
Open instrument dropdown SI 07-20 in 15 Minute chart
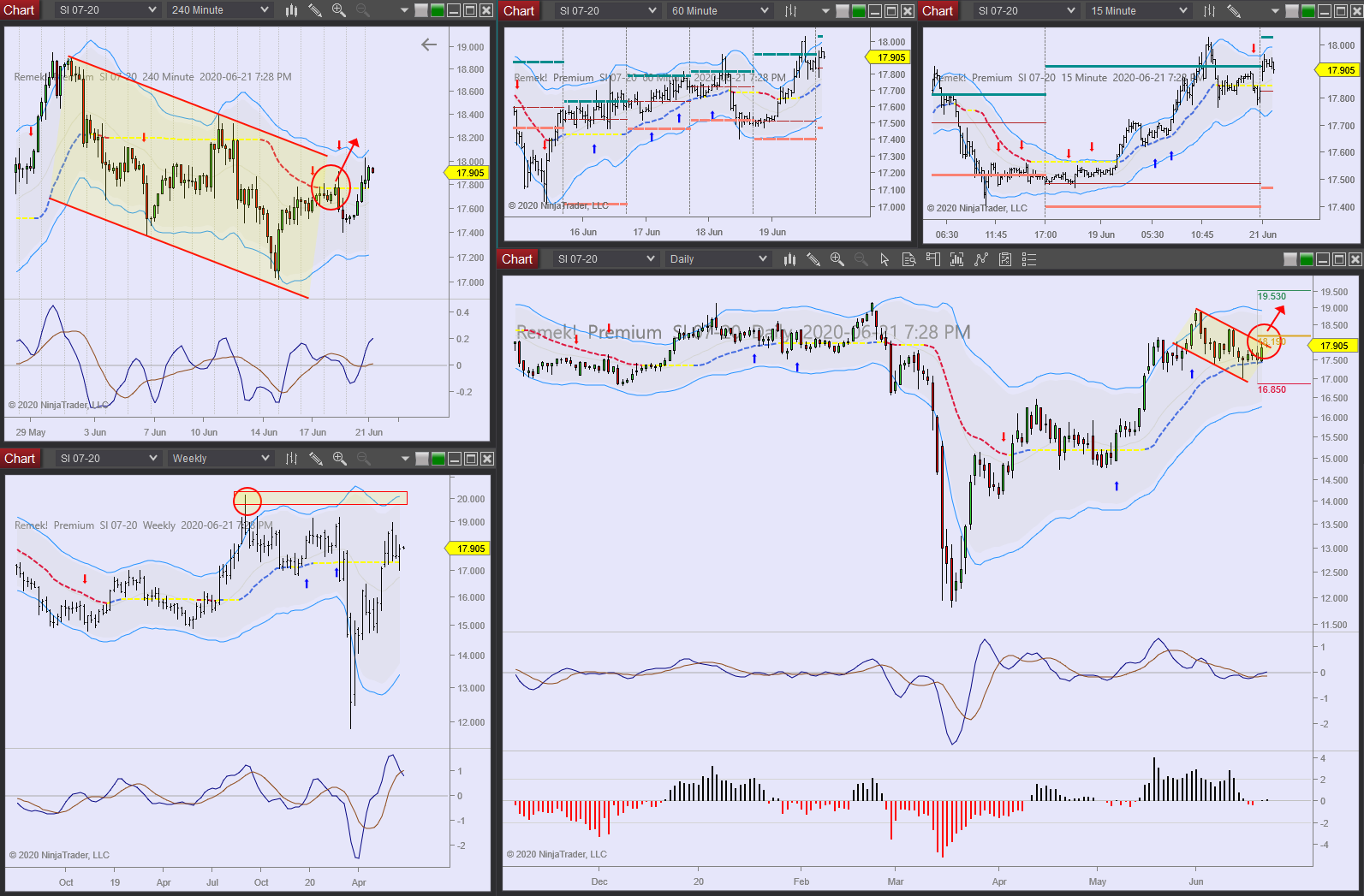click(x=1026, y=11)
